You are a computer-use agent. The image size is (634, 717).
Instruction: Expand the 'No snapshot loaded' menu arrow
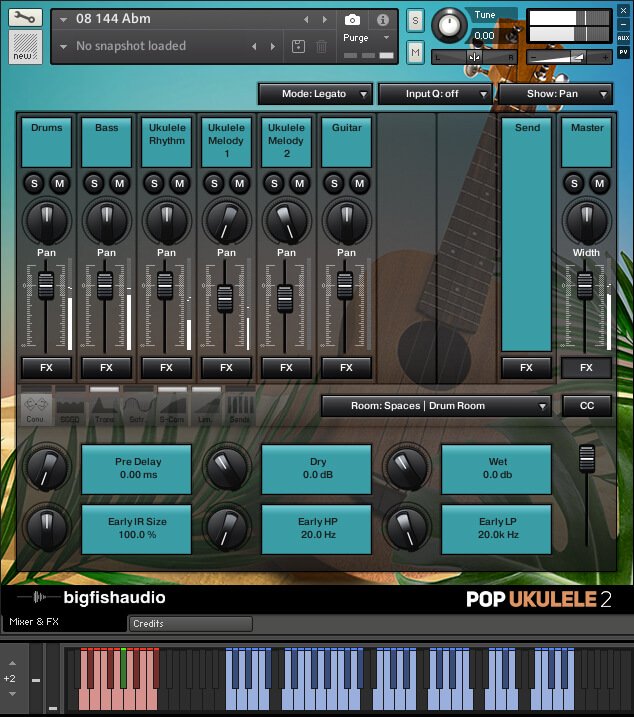coord(64,46)
